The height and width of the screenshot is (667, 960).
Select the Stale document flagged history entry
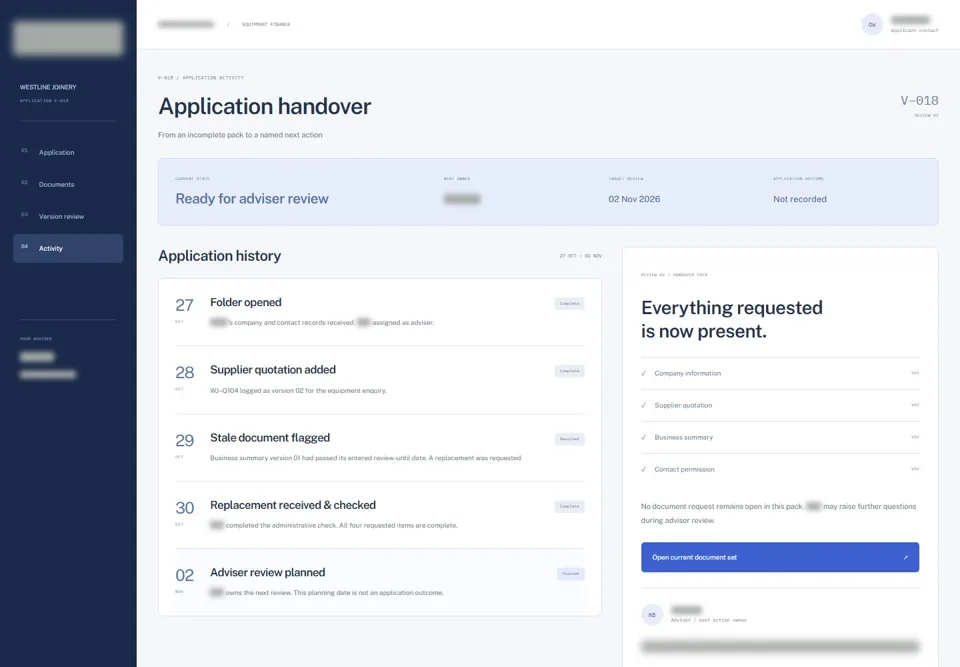380,448
